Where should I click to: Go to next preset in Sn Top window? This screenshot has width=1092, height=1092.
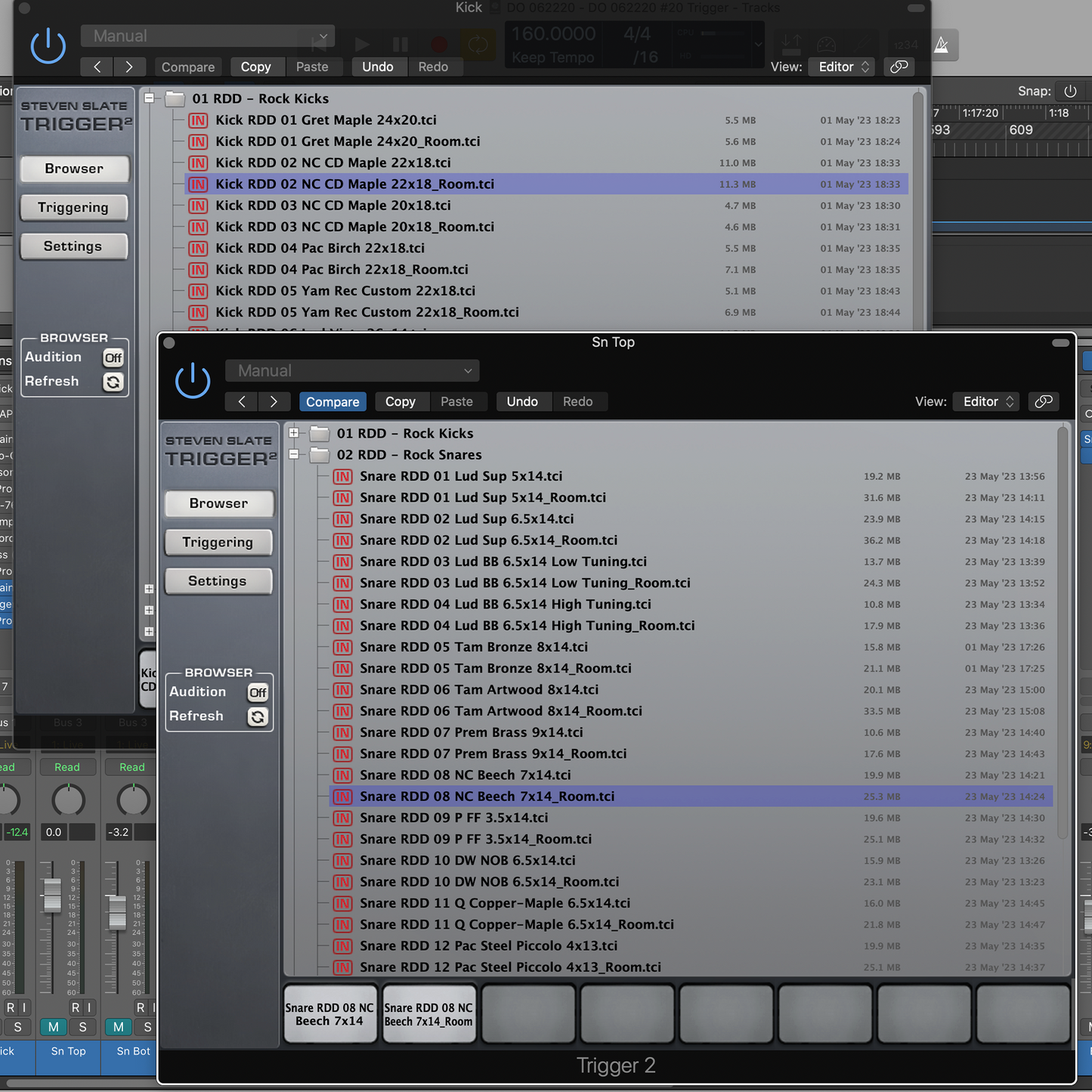coord(274,401)
